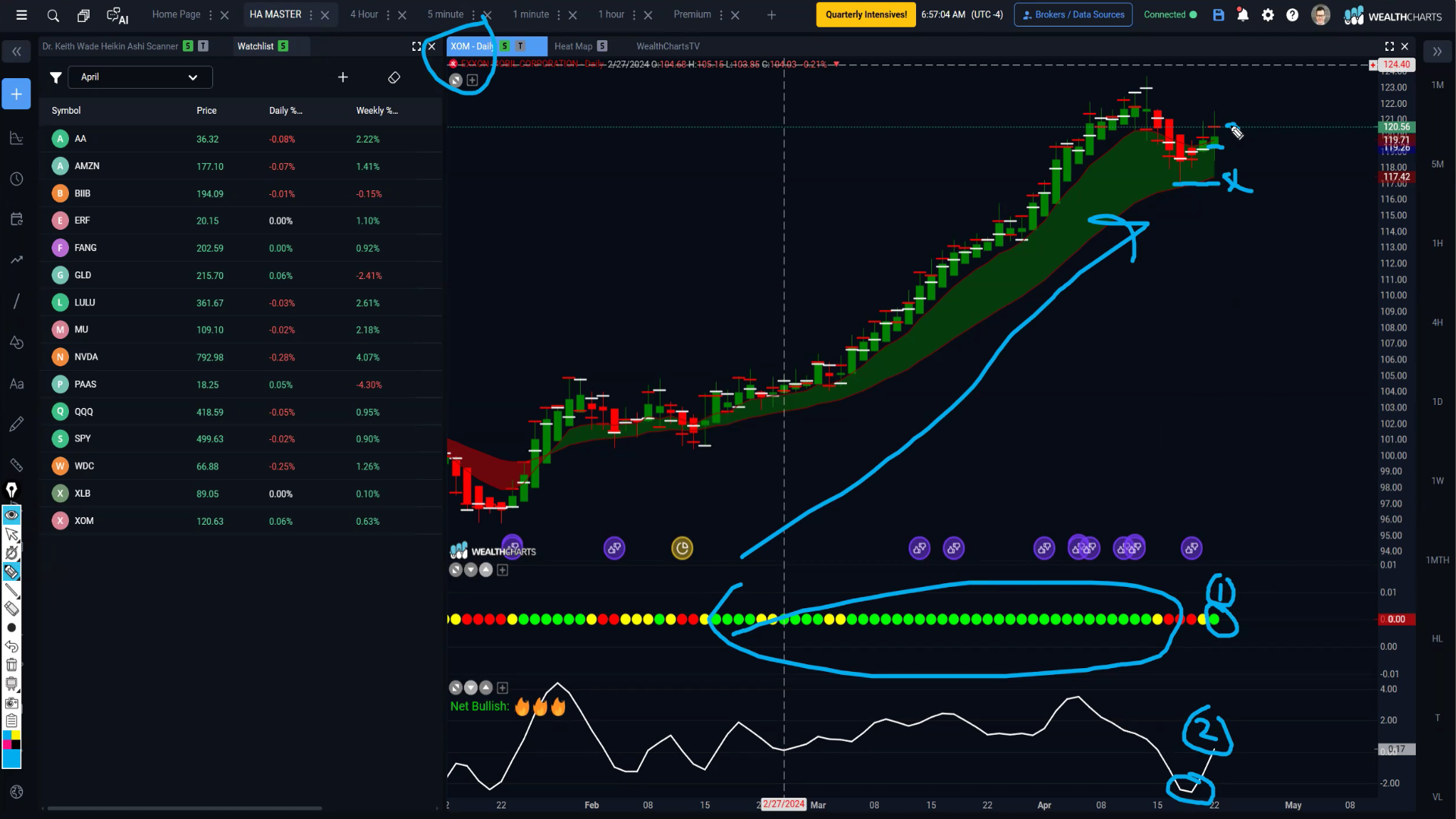Select the pen drawing tool in the sidebar
Image resolution: width=1456 pixels, height=819 pixels.
click(x=17, y=424)
